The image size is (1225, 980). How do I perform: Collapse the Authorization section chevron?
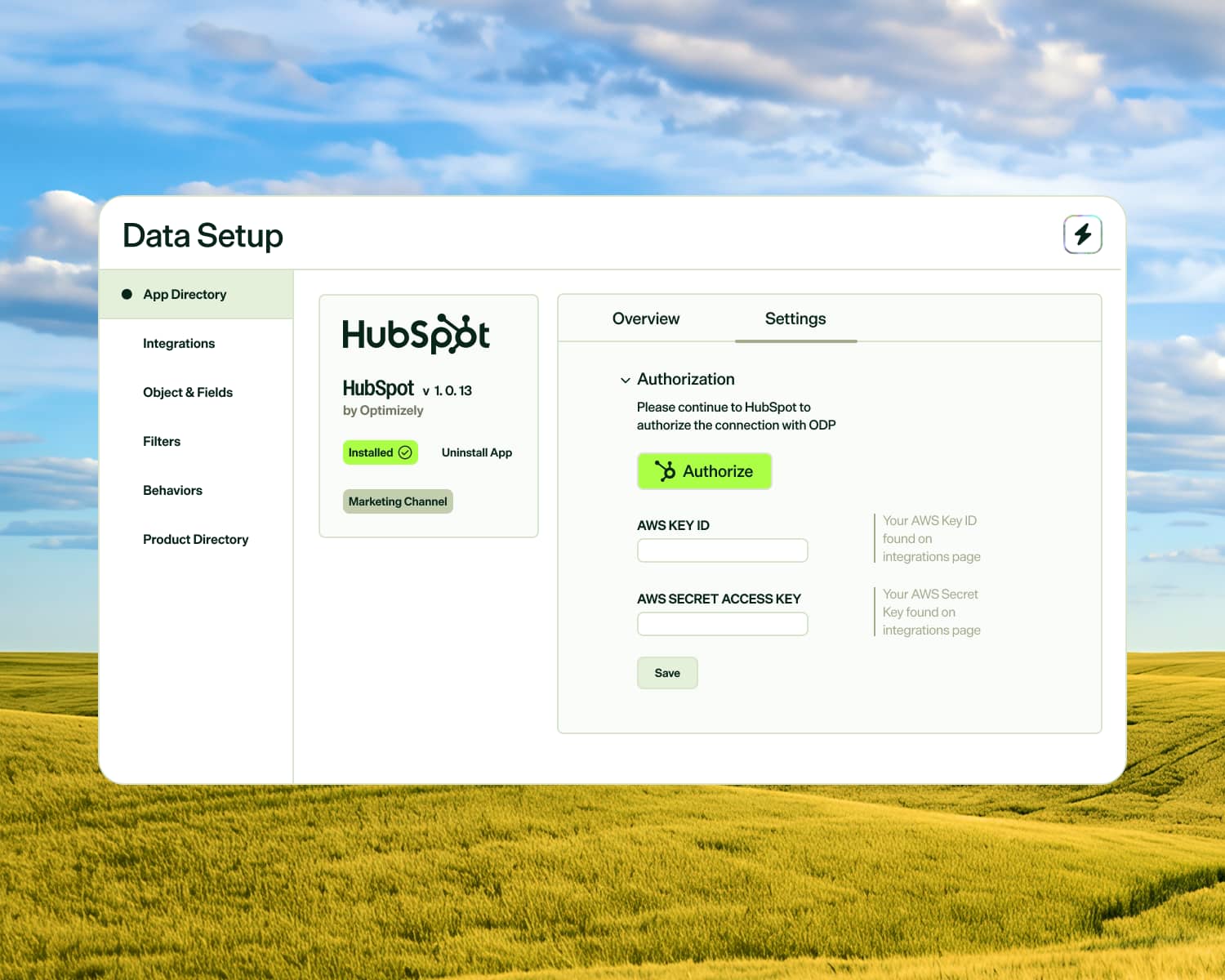pyautogui.click(x=626, y=380)
